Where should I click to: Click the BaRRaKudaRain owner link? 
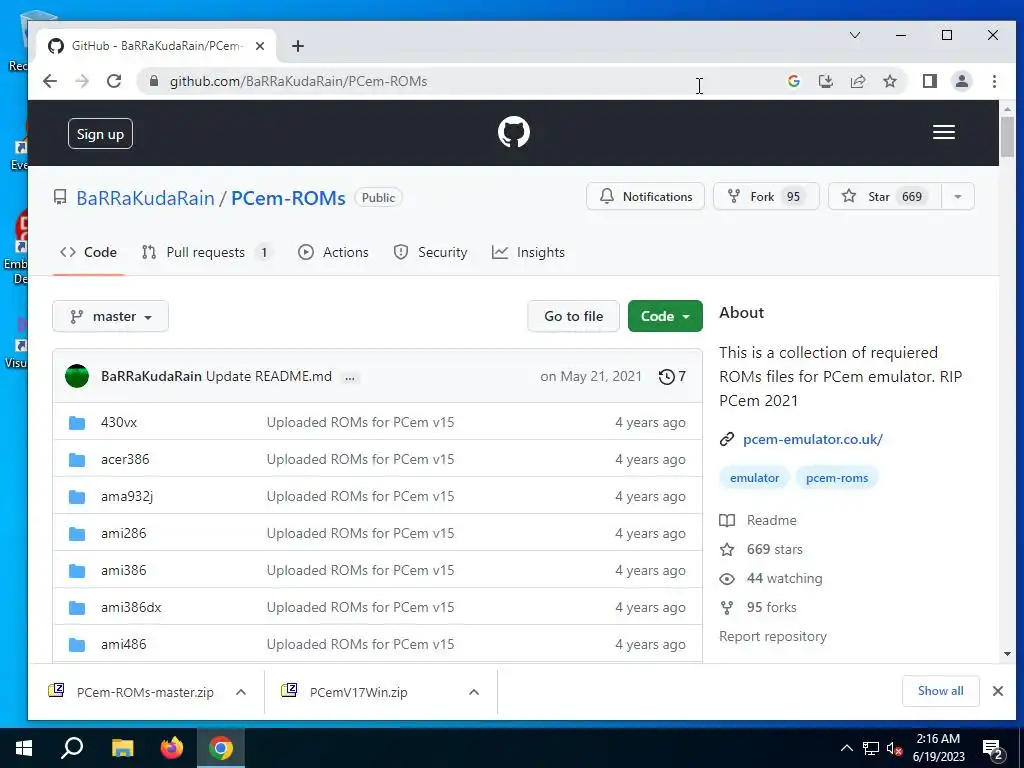coord(145,198)
